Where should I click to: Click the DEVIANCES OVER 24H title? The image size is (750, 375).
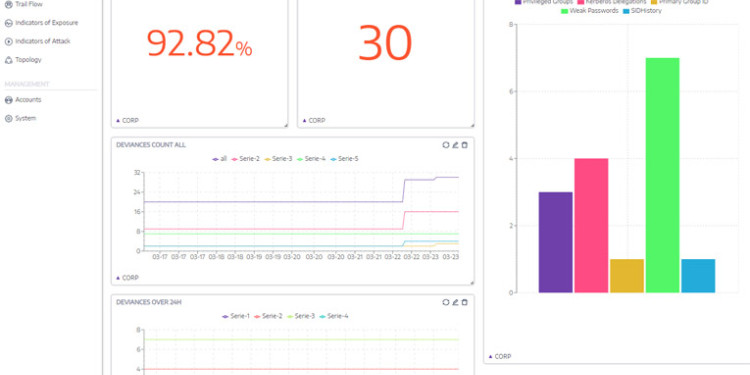[149, 302]
